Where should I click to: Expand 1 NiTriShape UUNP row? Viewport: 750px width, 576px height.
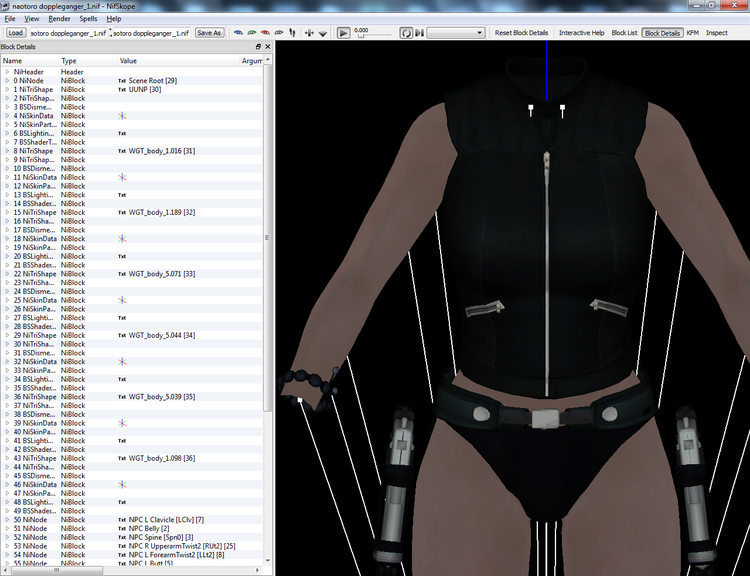[7, 89]
